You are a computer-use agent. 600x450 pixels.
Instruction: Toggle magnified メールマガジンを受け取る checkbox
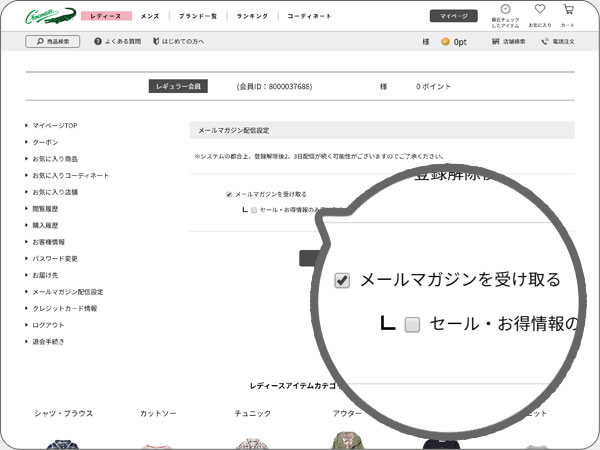tap(342, 281)
